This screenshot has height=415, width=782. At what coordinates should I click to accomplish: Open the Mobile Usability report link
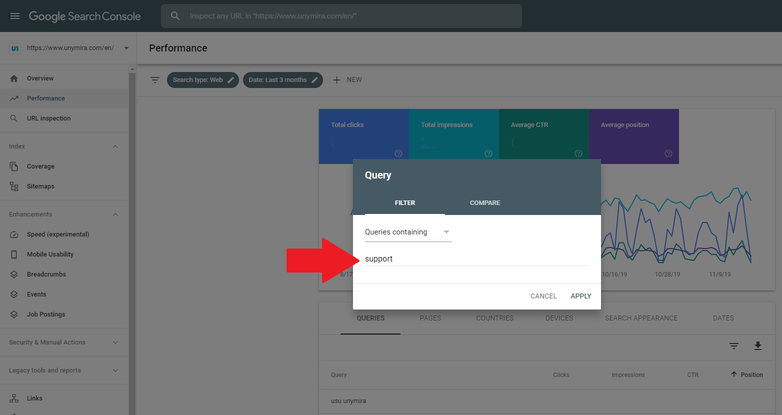tap(50, 254)
